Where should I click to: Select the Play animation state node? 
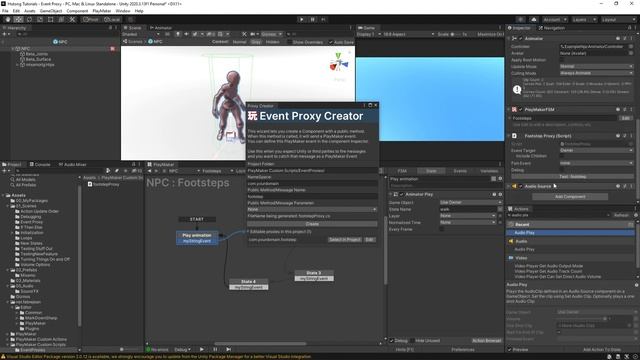point(197,235)
